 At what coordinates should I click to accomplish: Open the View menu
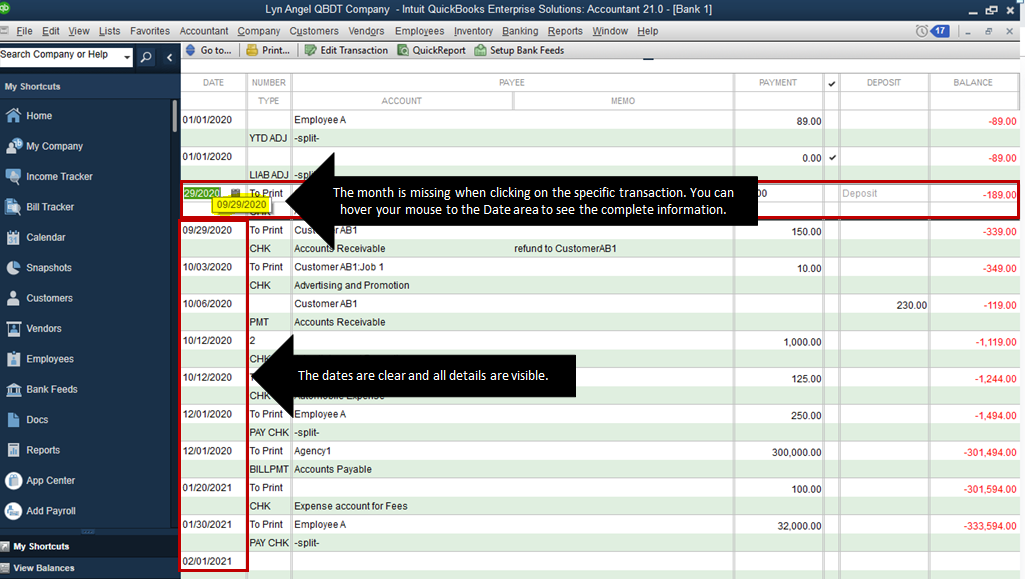click(x=78, y=31)
